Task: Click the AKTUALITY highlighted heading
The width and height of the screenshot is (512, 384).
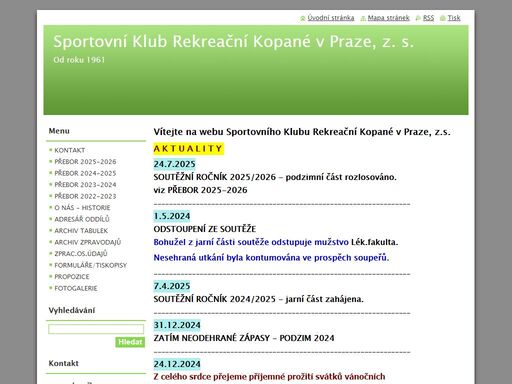Action: point(188,149)
